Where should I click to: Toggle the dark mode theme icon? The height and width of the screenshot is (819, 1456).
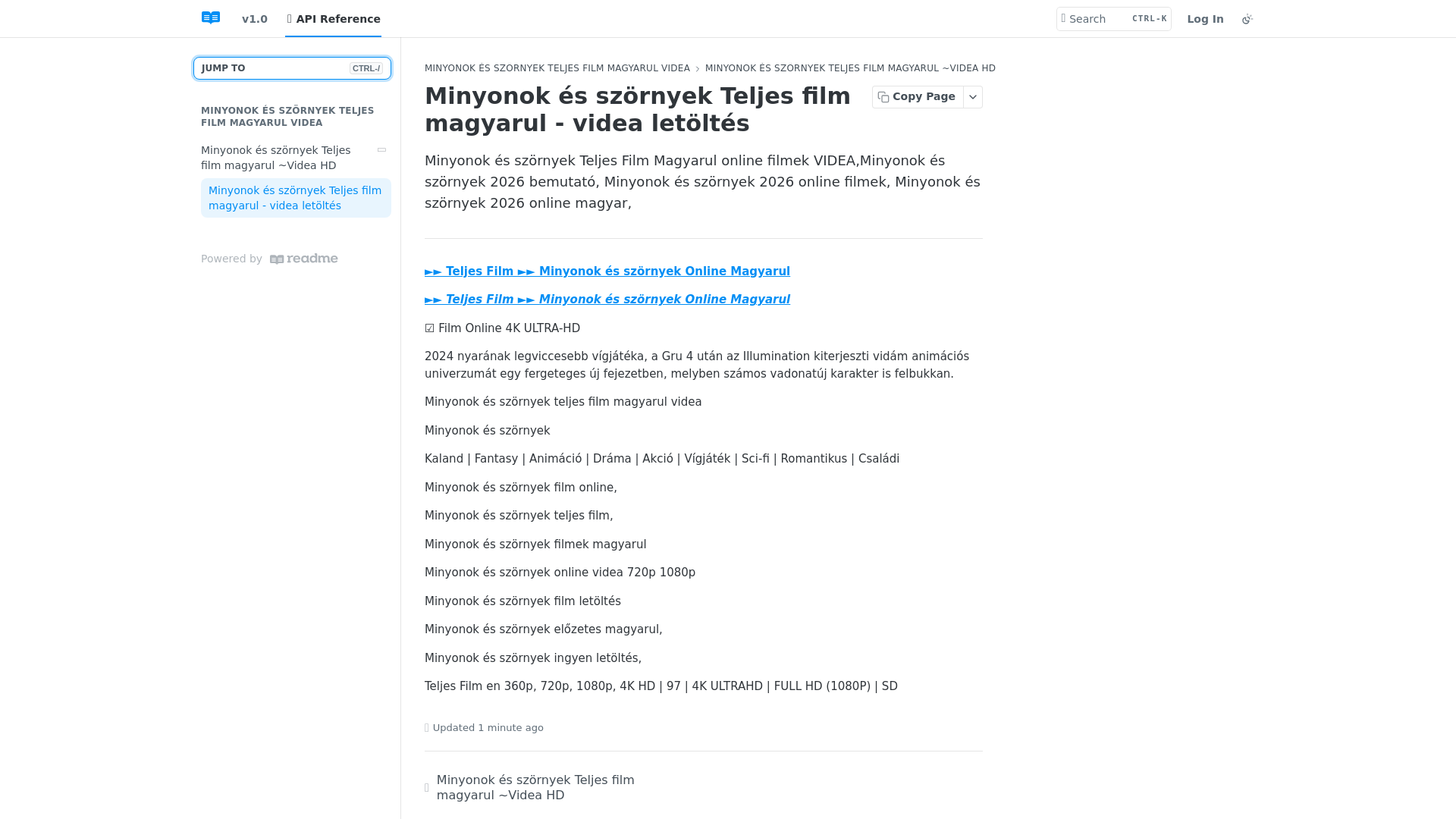tap(1247, 19)
